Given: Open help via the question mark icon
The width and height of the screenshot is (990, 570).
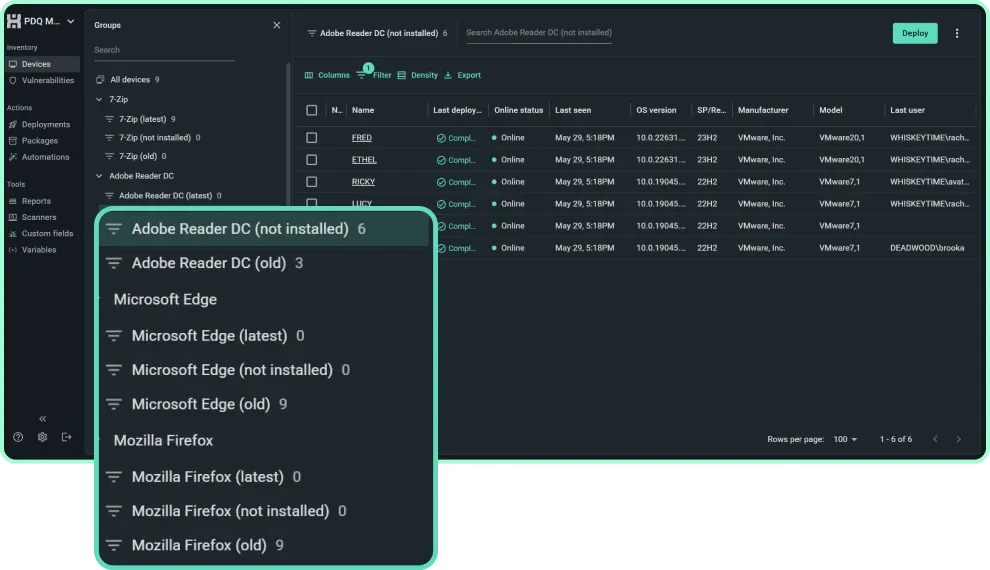Looking at the screenshot, I should click(18, 437).
